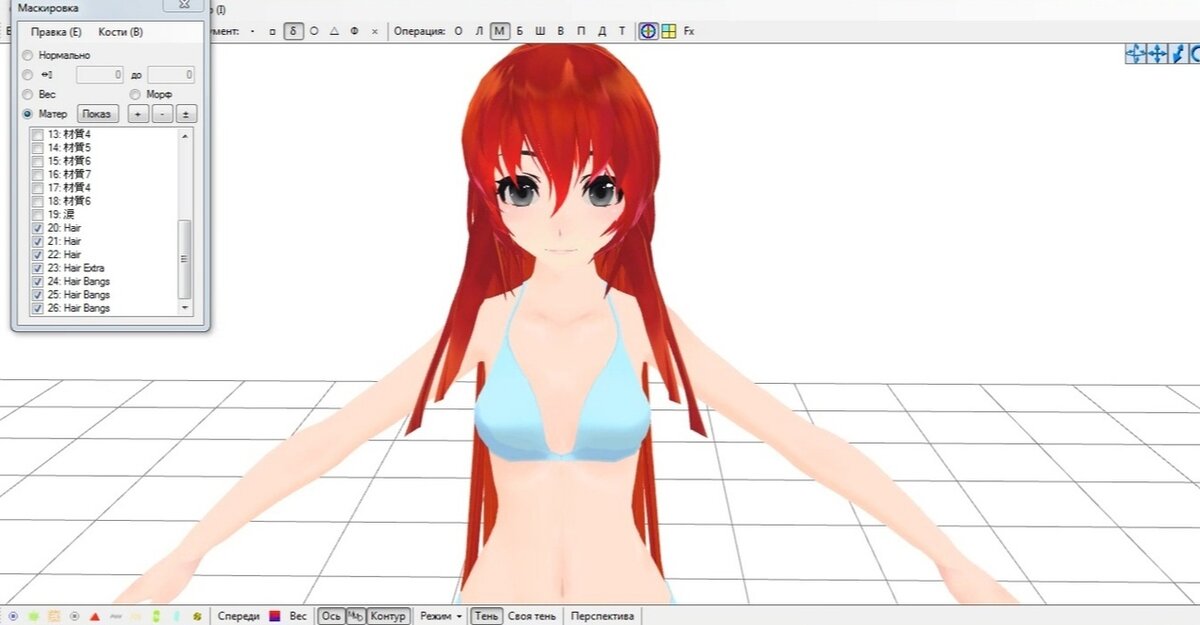This screenshot has width=1200, height=625.
Task: Toggle the Ось button in bottom bar
Action: click(330, 616)
